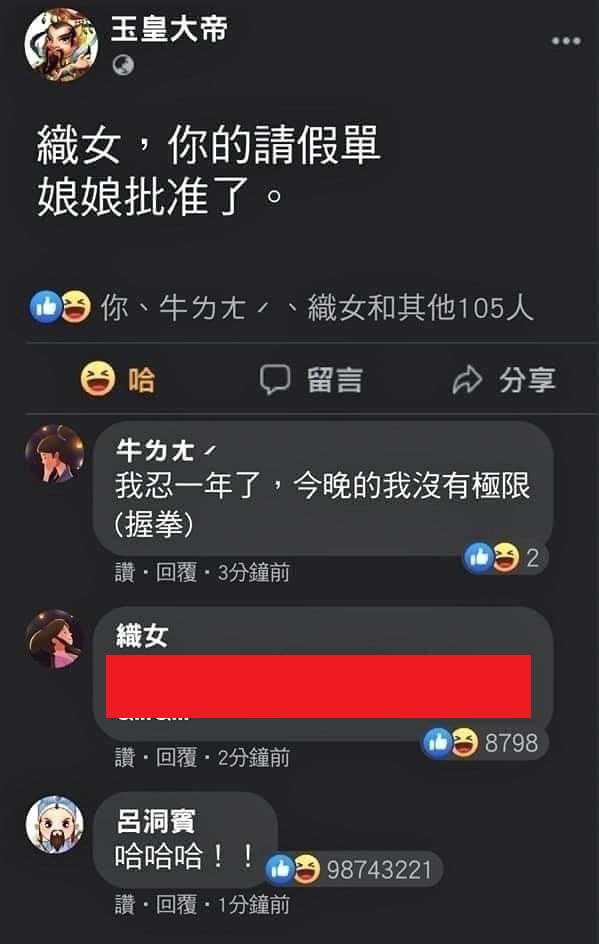Like 織女's comment with 讚
The width and height of the screenshot is (599, 944).
tap(125, 757)
